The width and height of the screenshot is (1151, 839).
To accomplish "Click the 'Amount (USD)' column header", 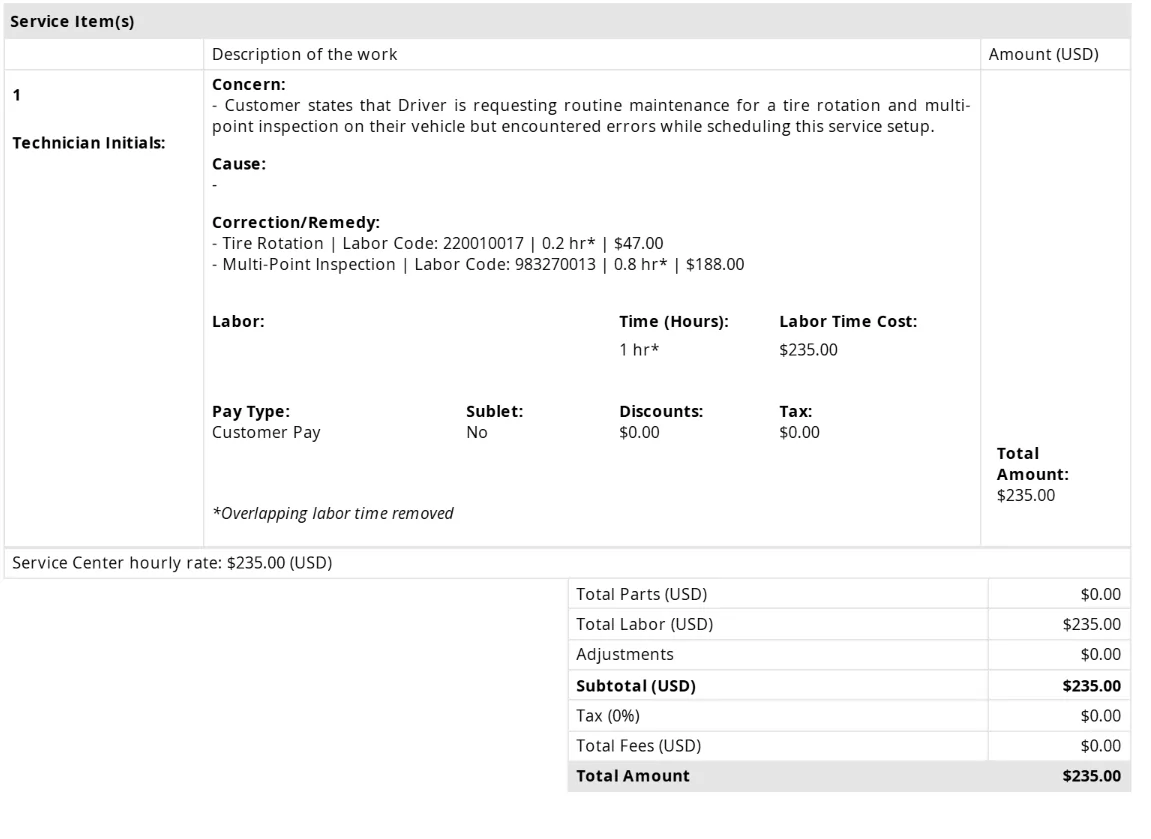I will point(1043,54).
